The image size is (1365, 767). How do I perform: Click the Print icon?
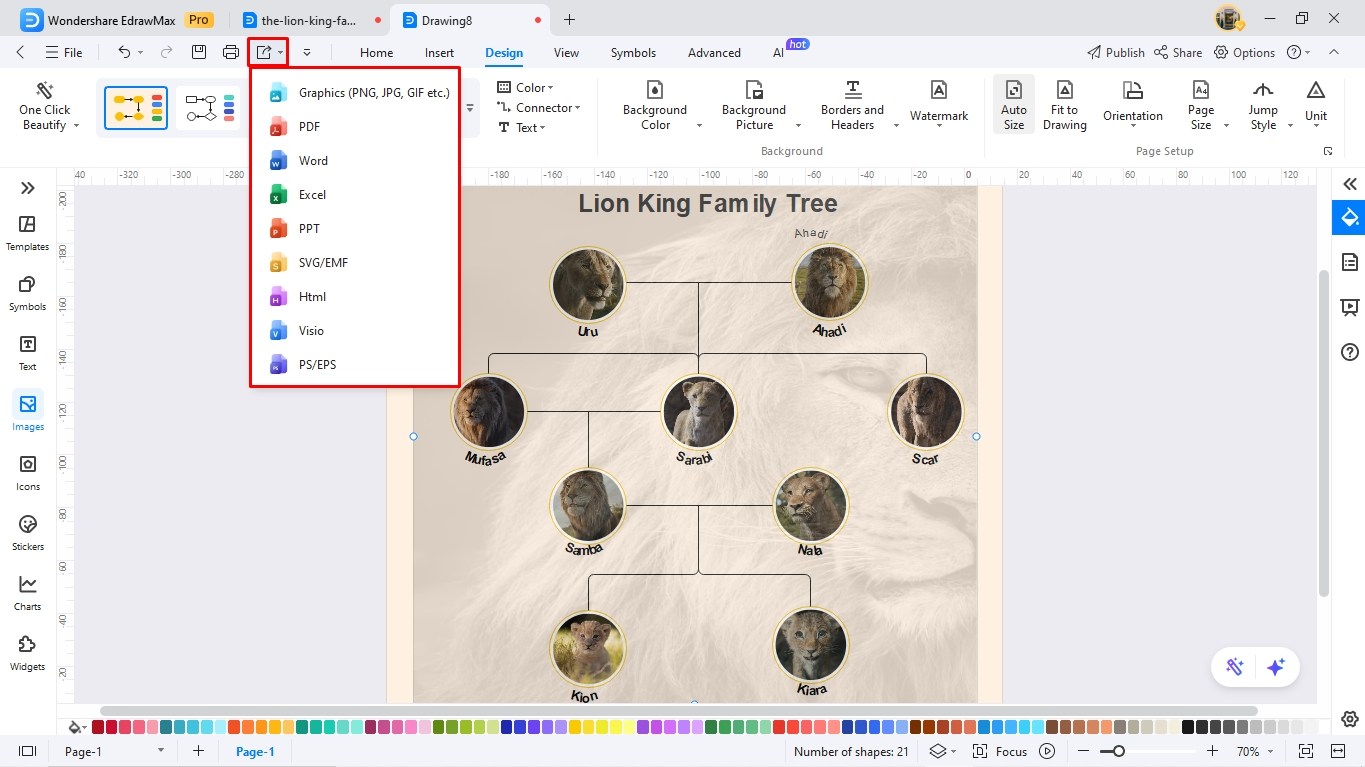231,52
